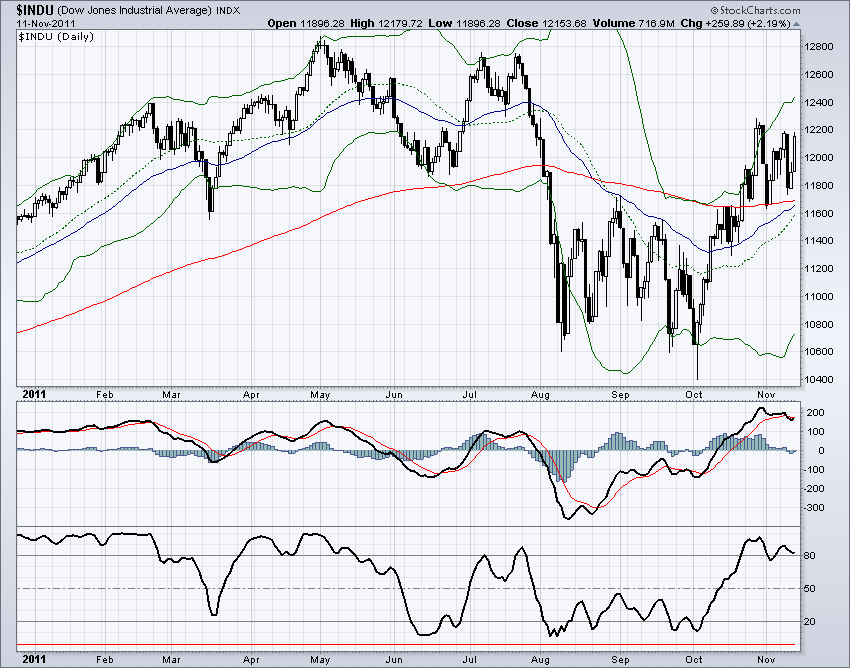The image size is (850, 668).
Task: Select the High value 12179.72
Action: coord(400,23)
